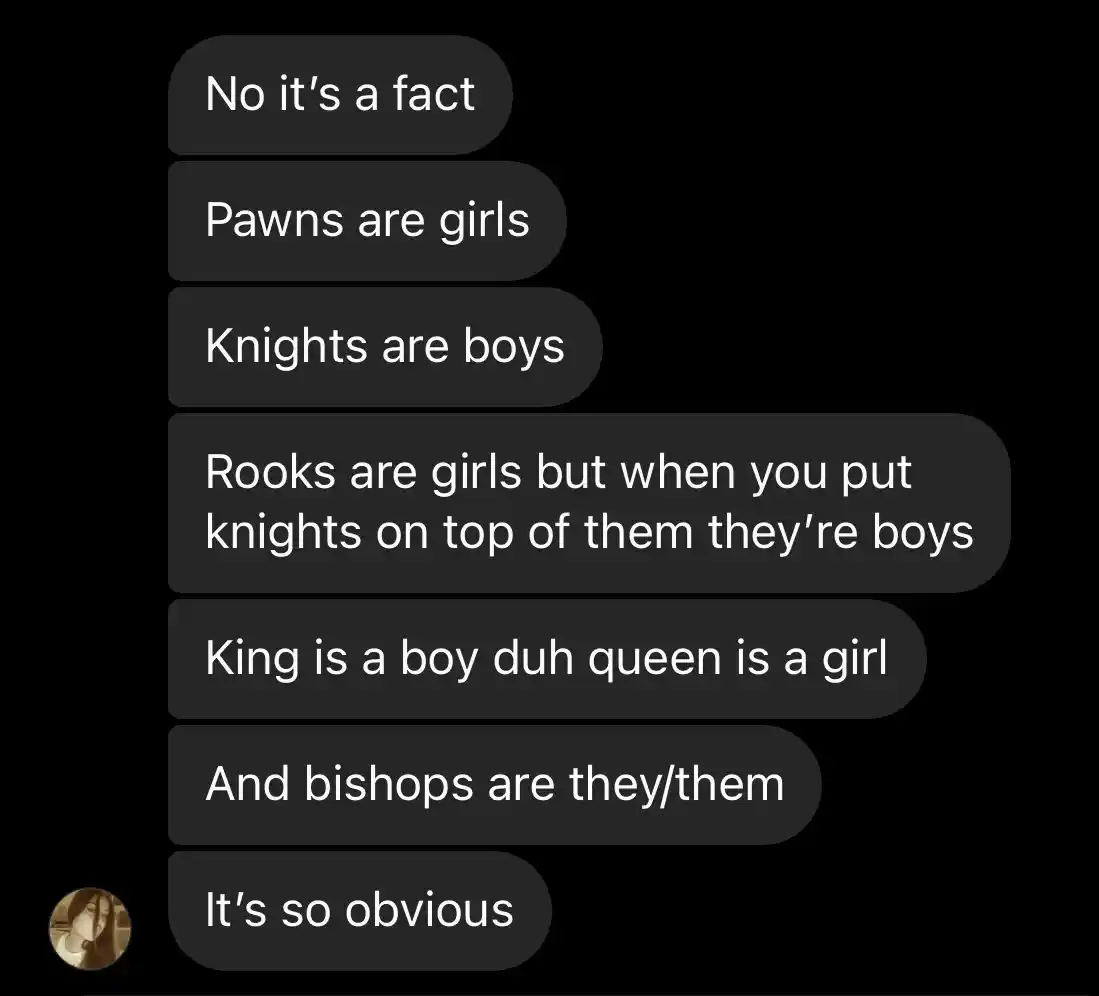This screenshot has width=1099, height=996.
Task: Tap the word "they/them" in the bishops message
Action: 676,785
